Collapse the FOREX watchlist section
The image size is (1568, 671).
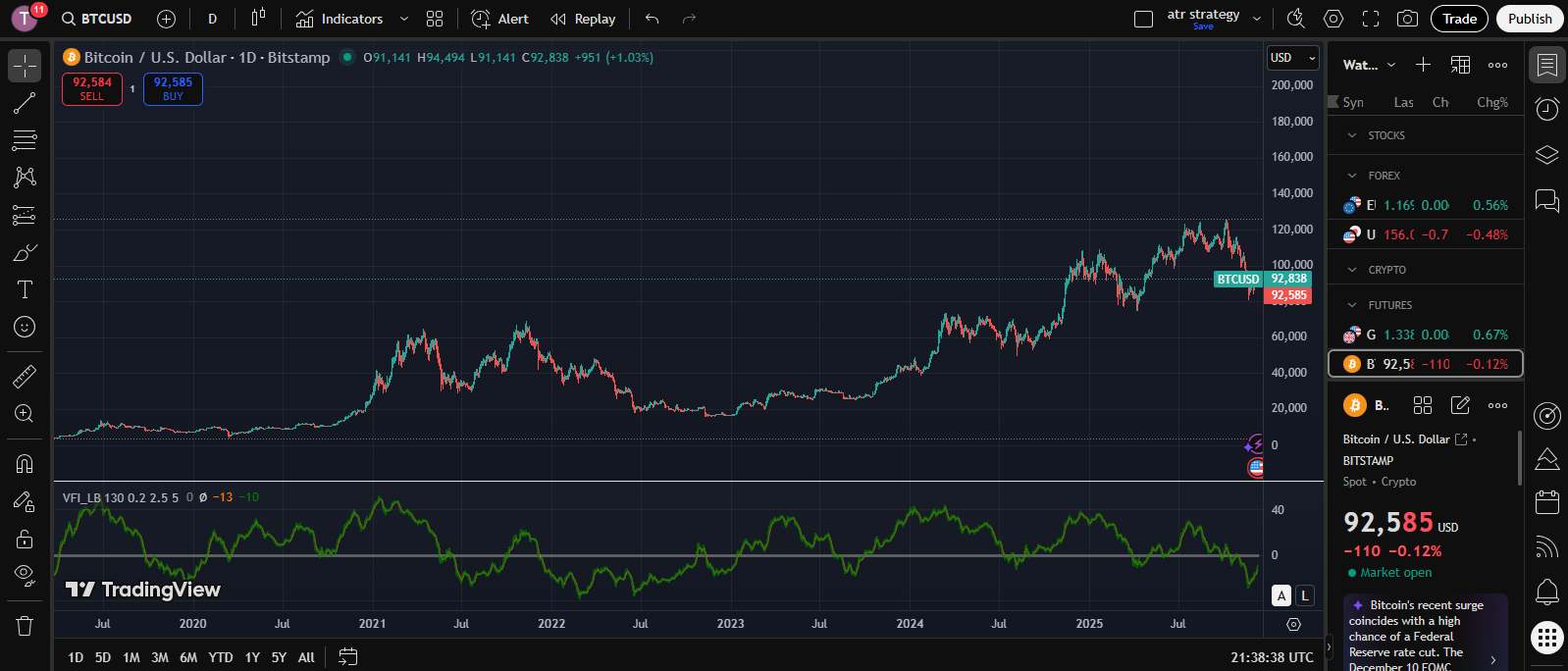pos(1352,176)
